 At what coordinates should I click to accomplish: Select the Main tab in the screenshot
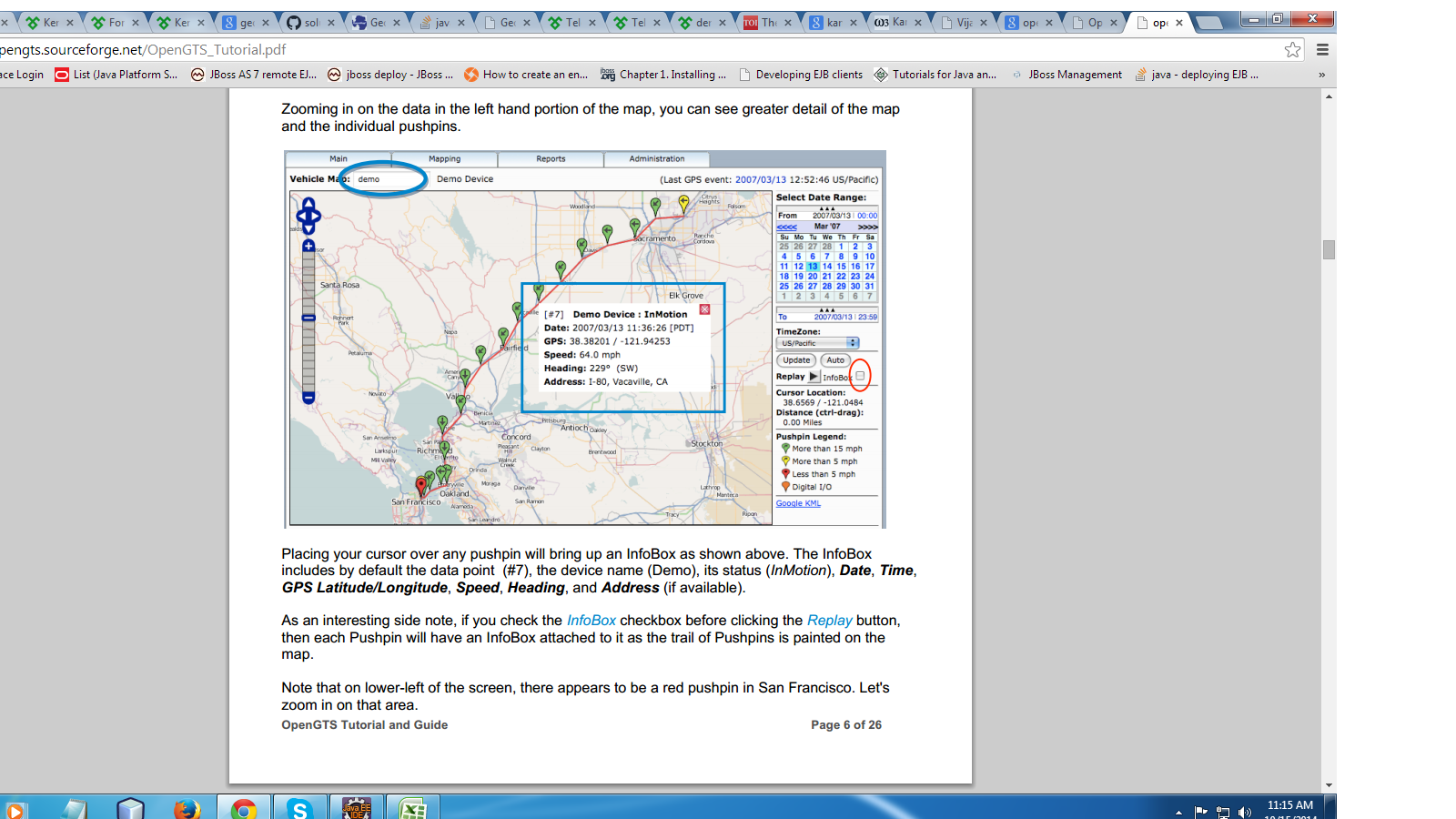pyautogui.click(x=338, y=159)
